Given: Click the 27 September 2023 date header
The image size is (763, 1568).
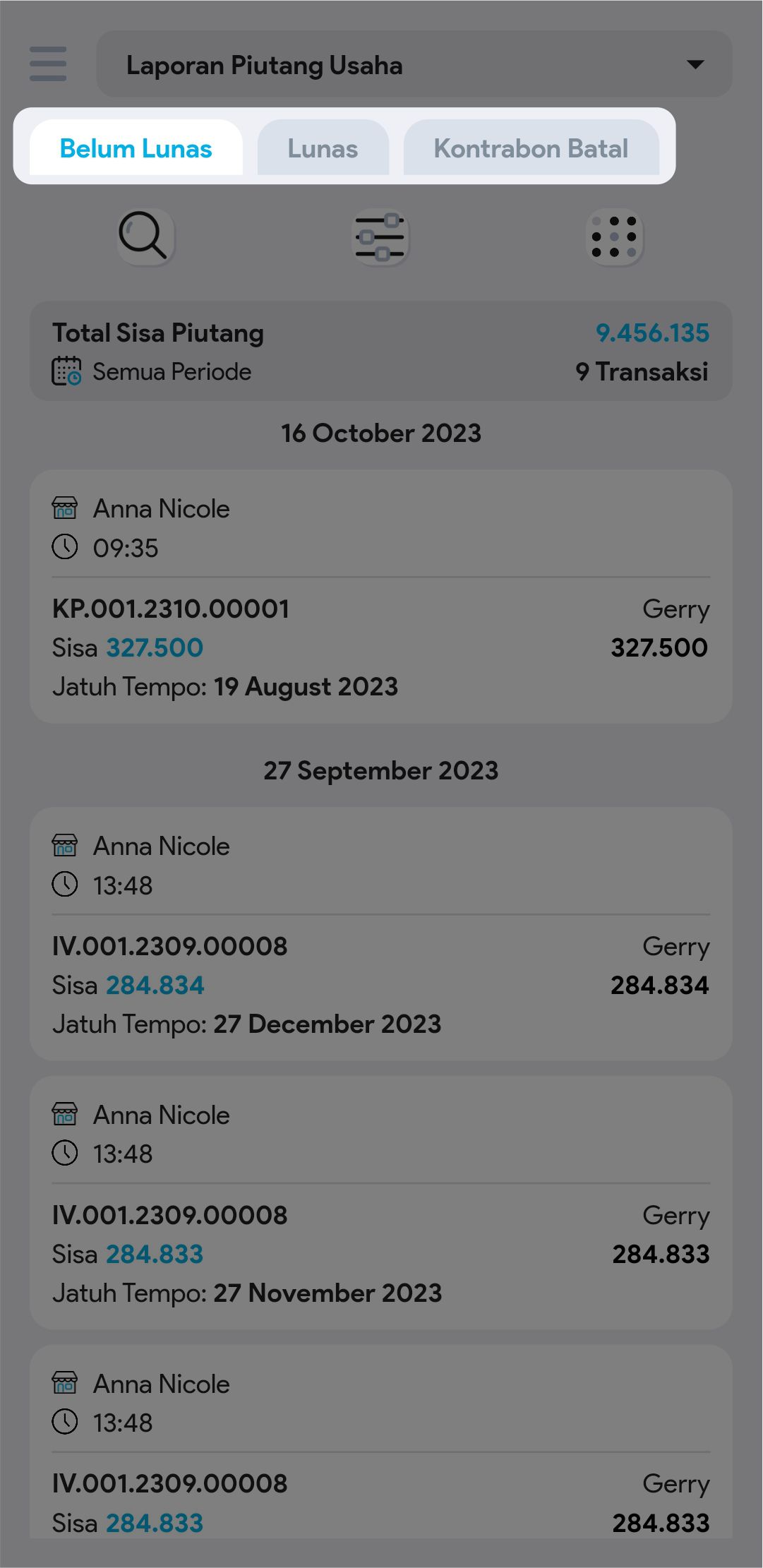Looking at the screenshot, I should click(x=381, y=770).
